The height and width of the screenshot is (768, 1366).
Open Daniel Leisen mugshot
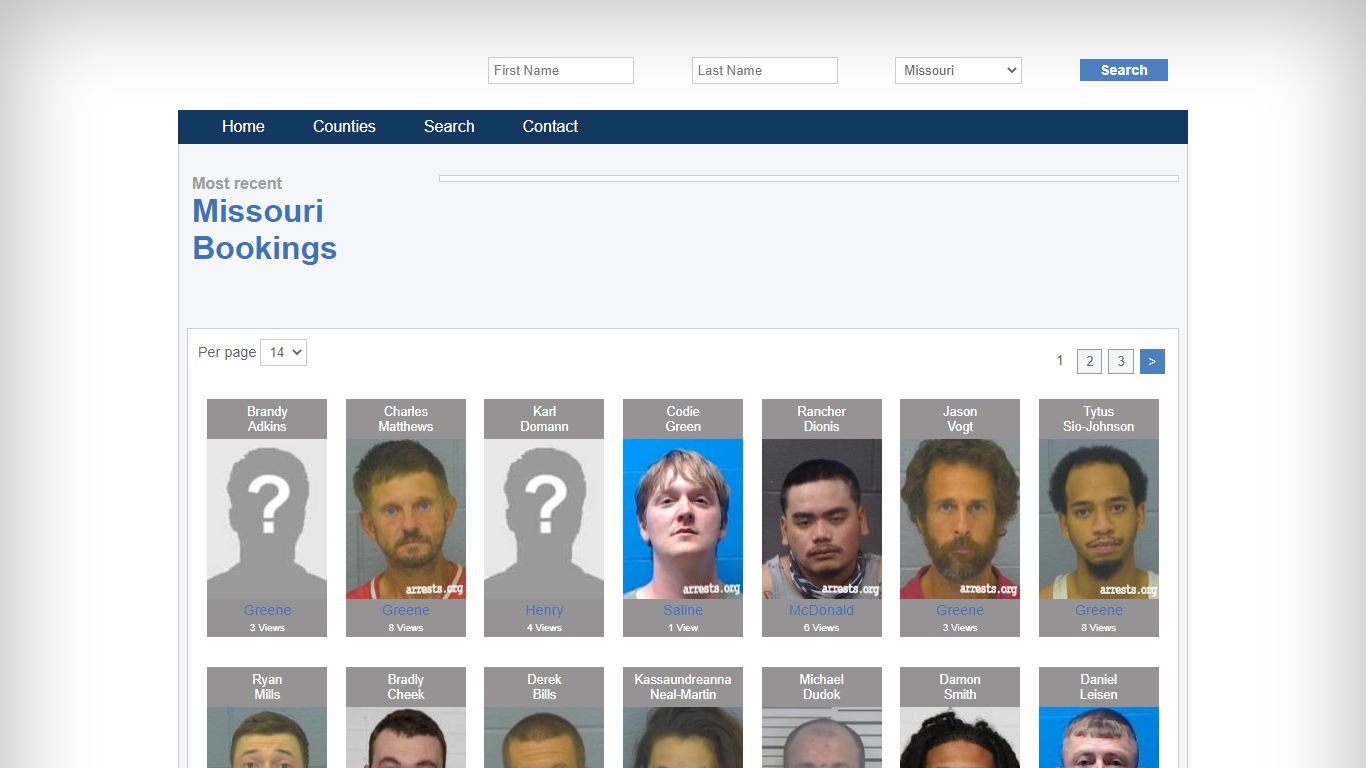pos(1099,738)
